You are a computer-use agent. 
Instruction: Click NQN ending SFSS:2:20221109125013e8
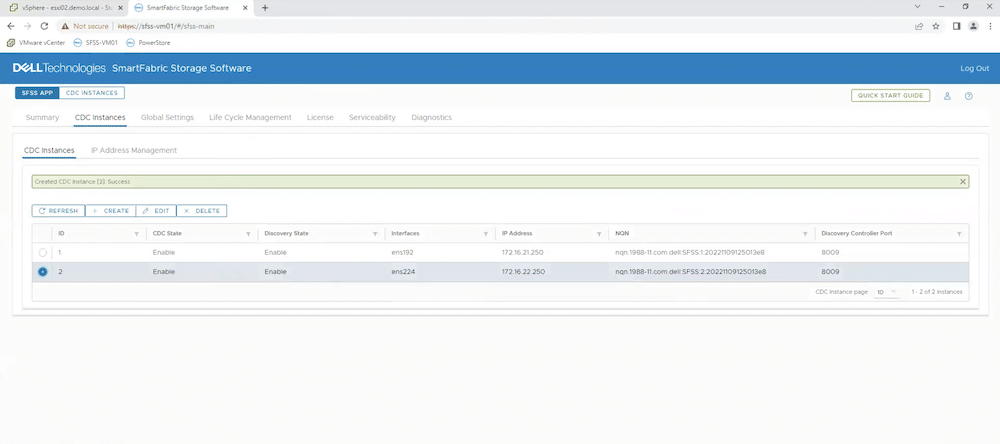click(x=691, y=272)
